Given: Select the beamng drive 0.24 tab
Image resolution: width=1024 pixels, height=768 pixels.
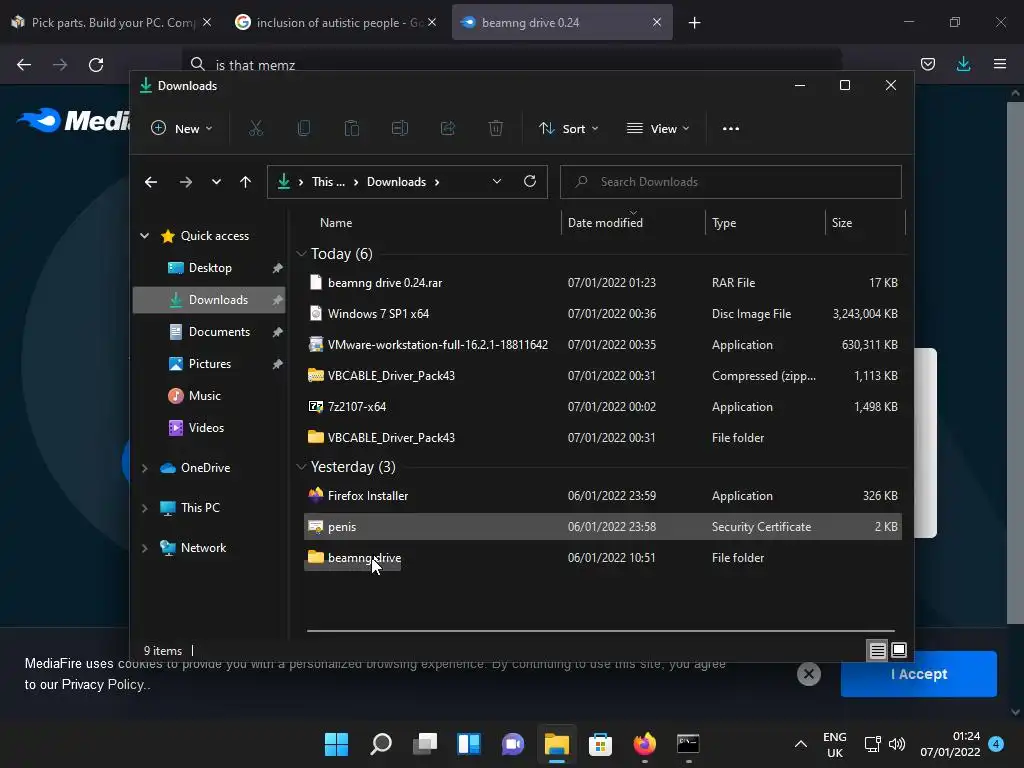Looking at the screenshot, I should (562, 23).
